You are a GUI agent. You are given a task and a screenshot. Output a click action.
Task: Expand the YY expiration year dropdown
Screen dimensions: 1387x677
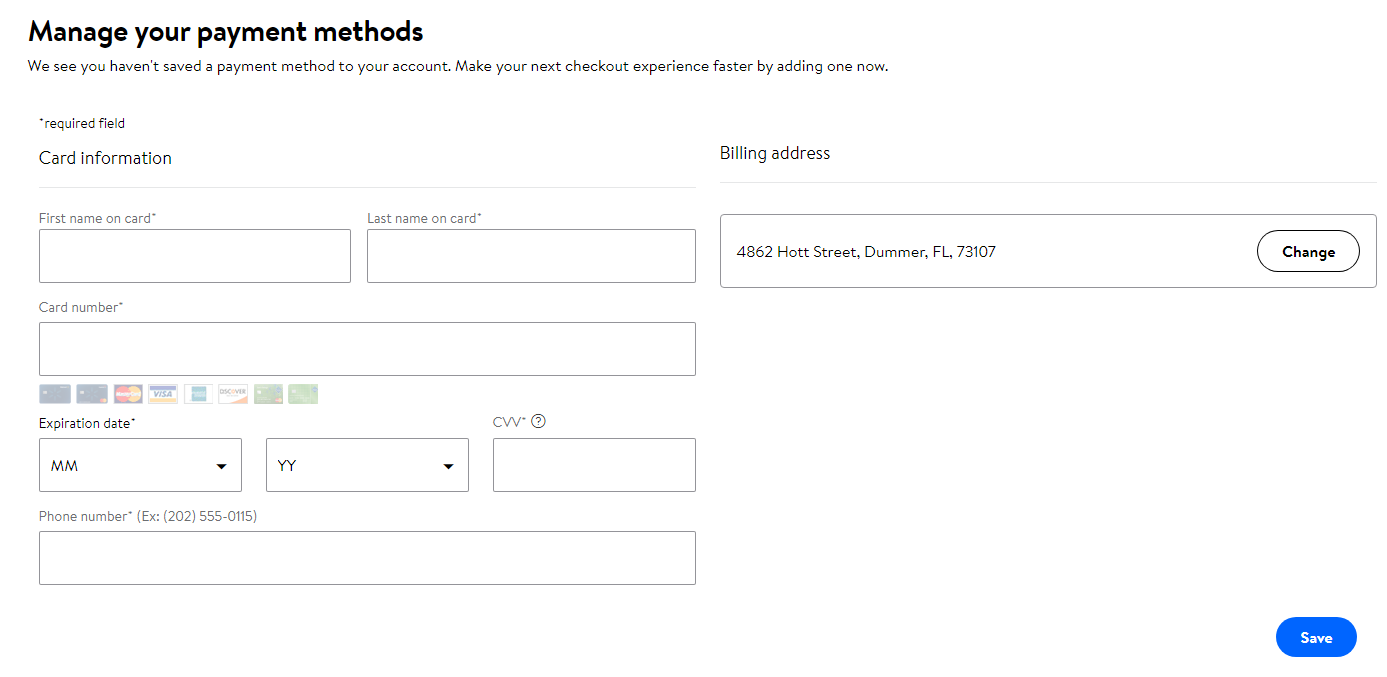pyautogui.click(x=367, y=465)
